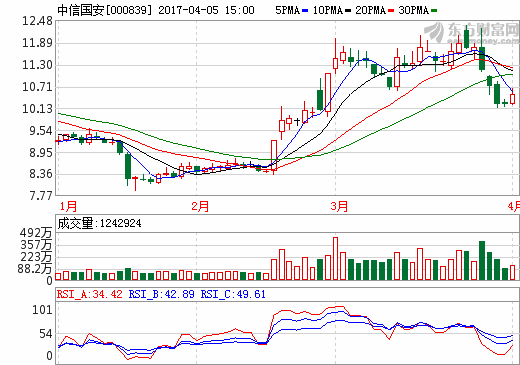Click the stock title 中信国安[000839]
The image size is (520, 365).
point(104,10)
